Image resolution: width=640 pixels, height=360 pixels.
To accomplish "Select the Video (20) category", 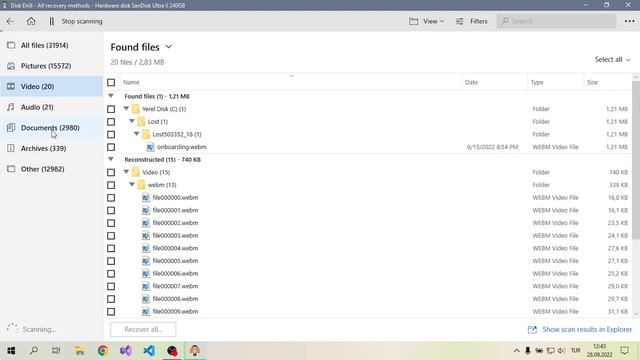I will click(51, 87).
